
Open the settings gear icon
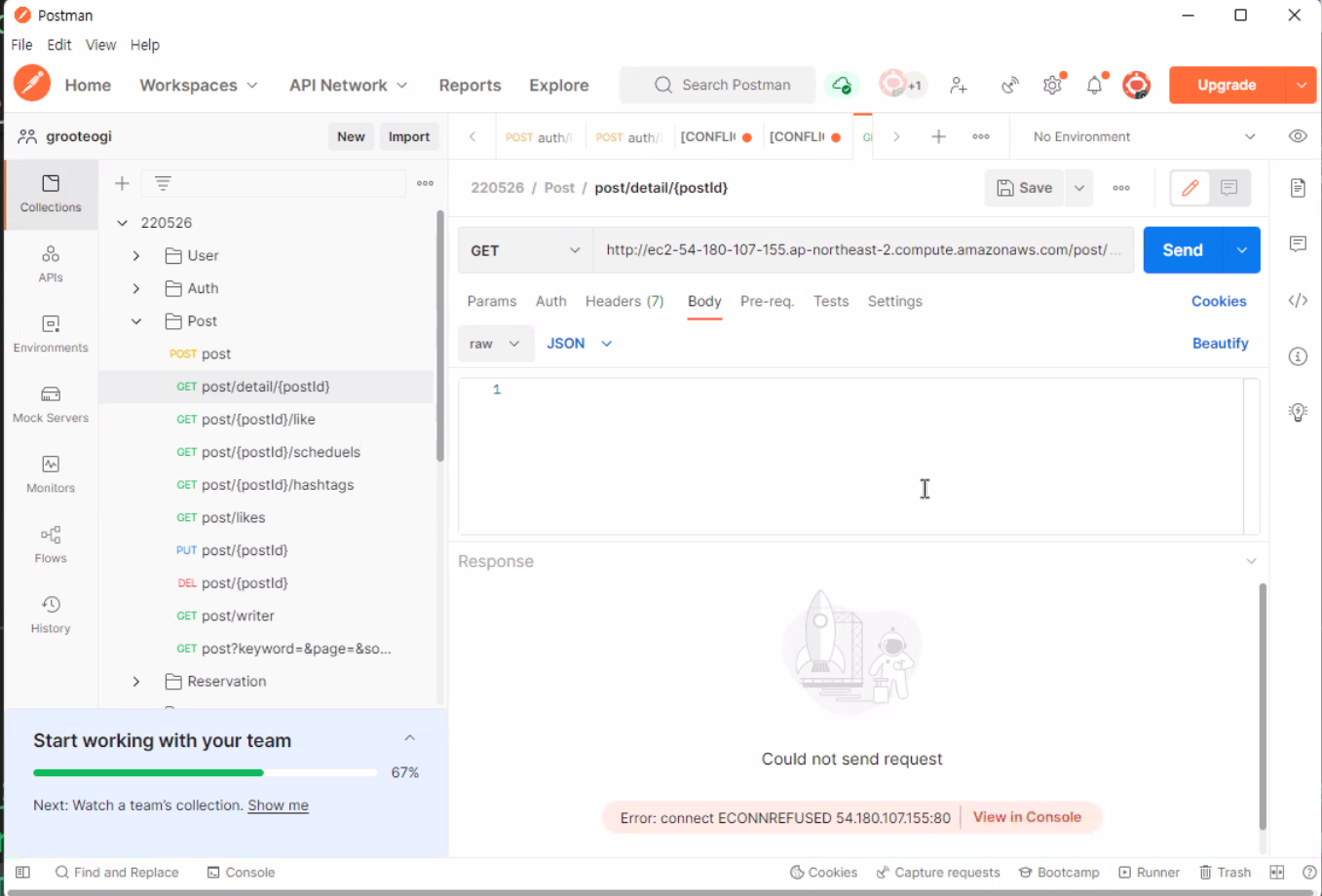click(x=1052, y=86)
